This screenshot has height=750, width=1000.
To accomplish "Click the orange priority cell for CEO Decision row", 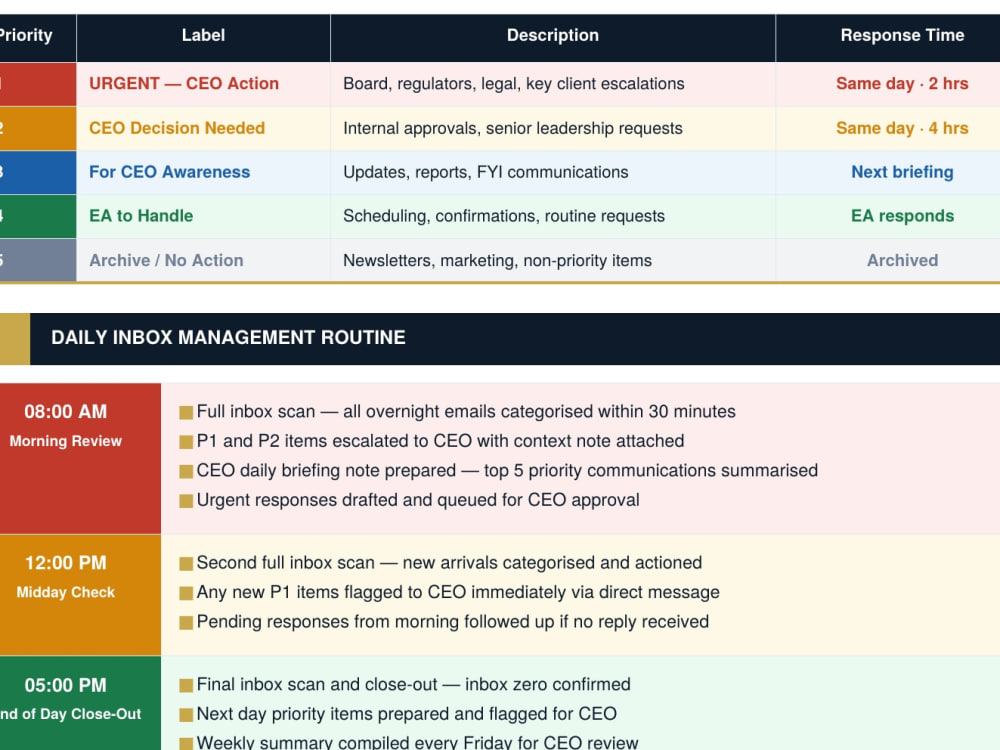I will coord(38,128).
